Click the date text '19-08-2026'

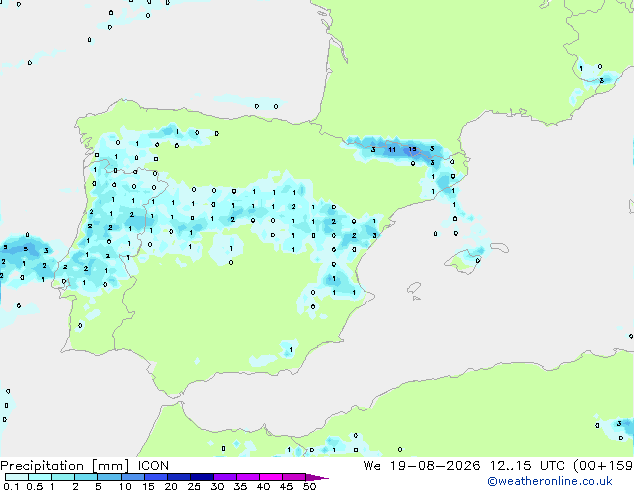[435, 466]
